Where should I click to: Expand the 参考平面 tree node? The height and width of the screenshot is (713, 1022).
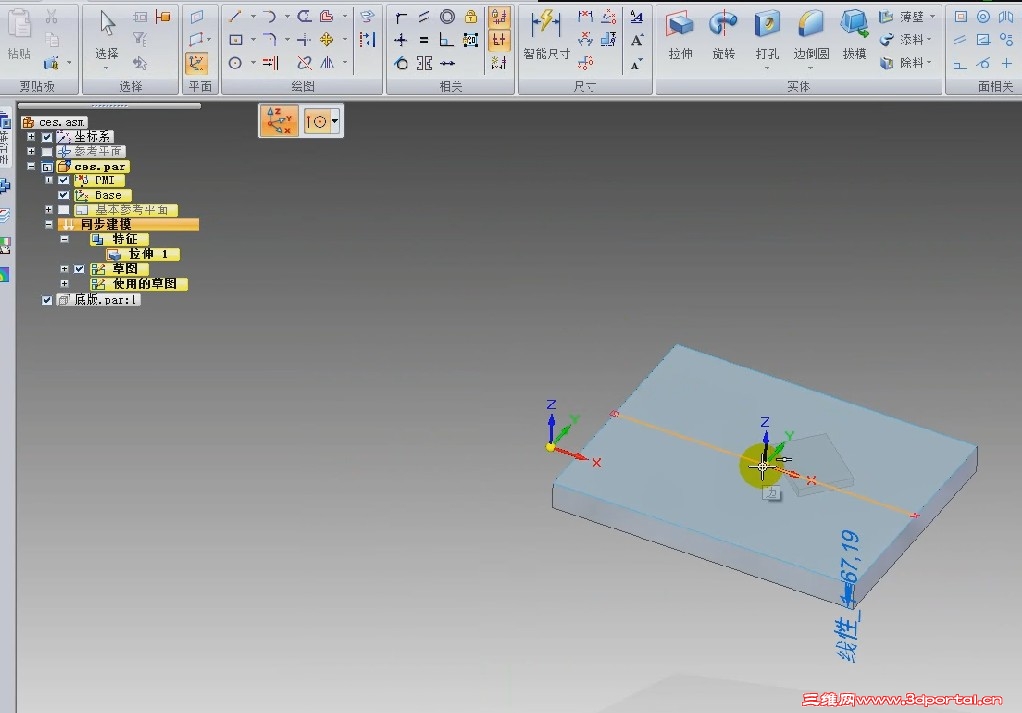click(31, 151)
